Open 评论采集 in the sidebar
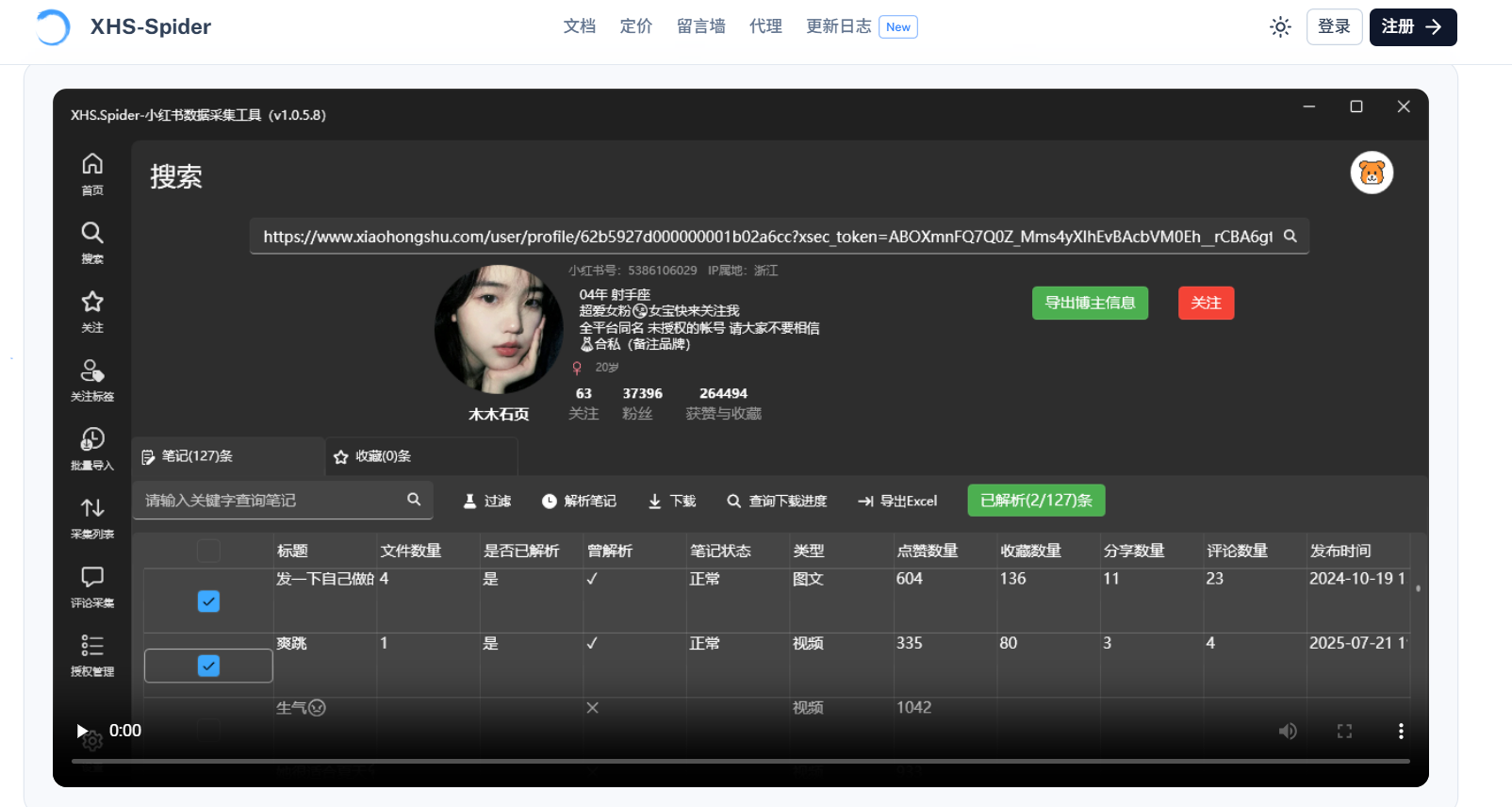 92,587
